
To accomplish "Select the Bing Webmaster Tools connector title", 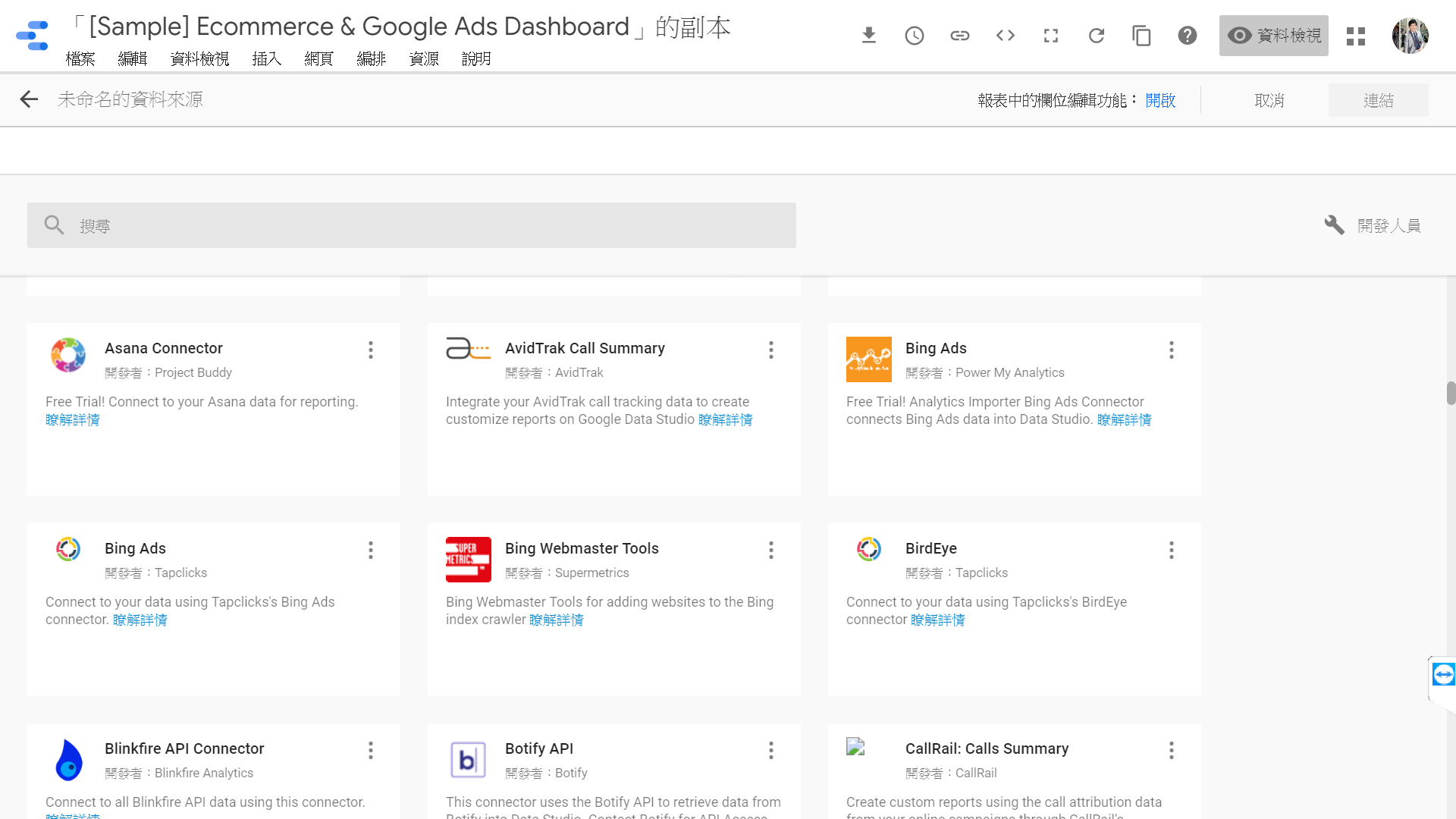I will click(582, 548).
